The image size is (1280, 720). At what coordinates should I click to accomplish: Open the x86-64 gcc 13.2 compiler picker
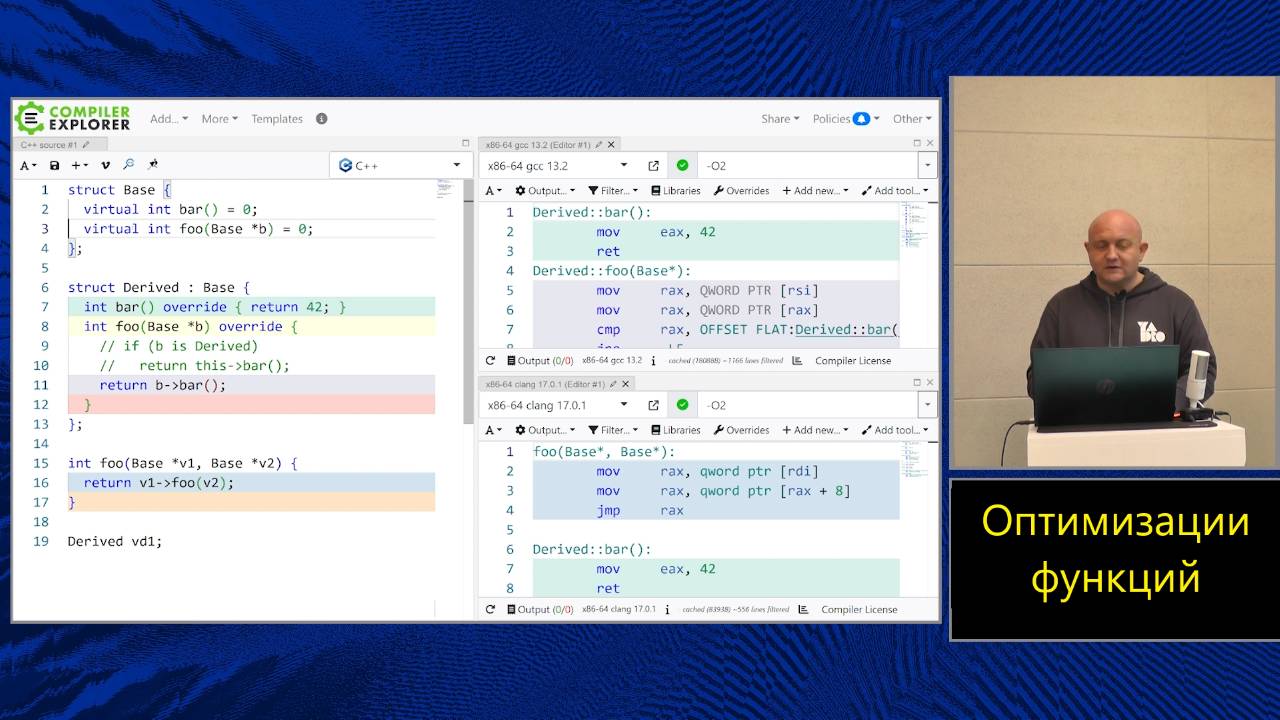(x=558, y=166)
